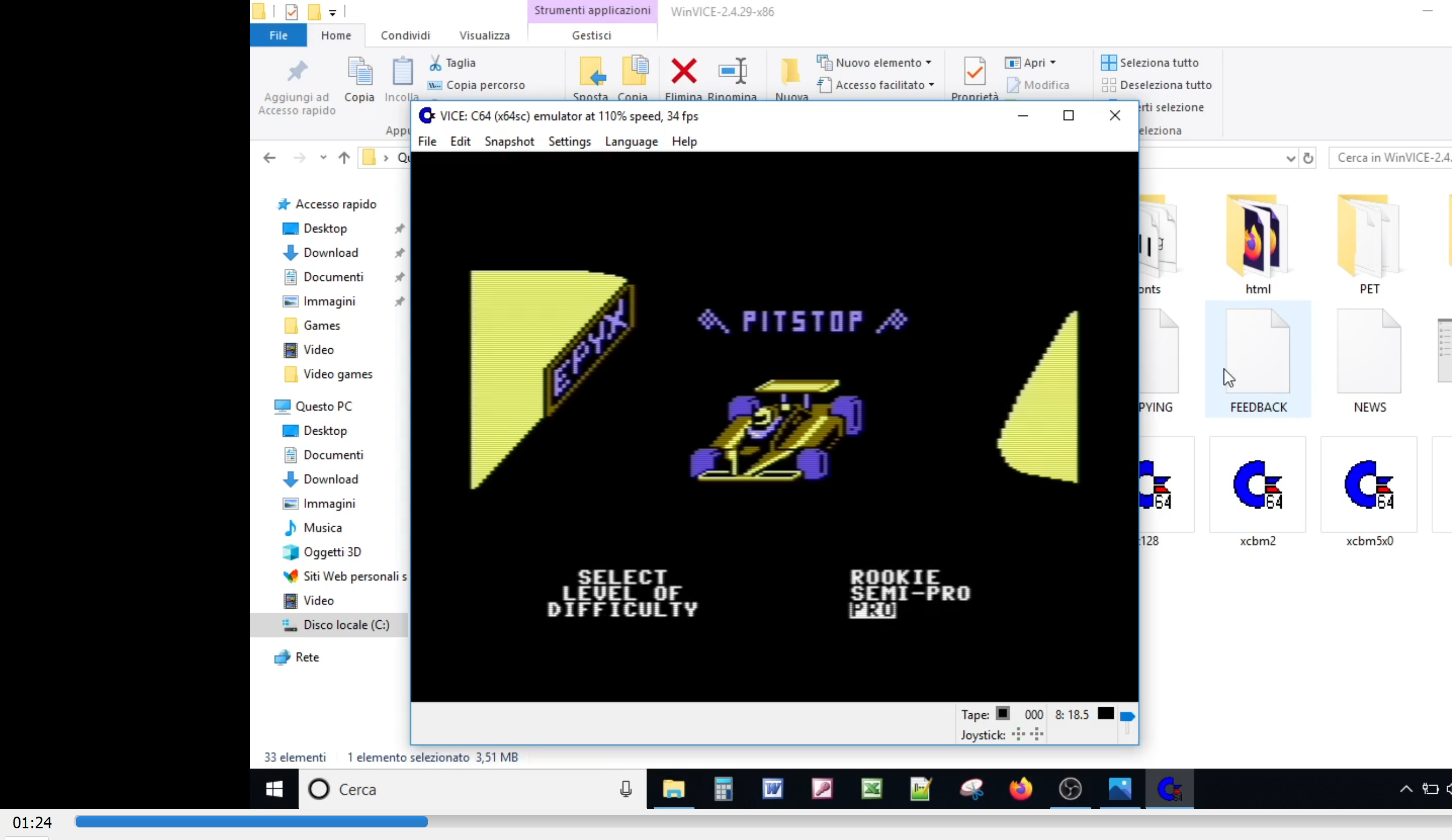Image resolution: width=1452 pixels, height=840 pixels.
Task: Open the xcbm2 emulator icon
Action: click(1257, 486)
